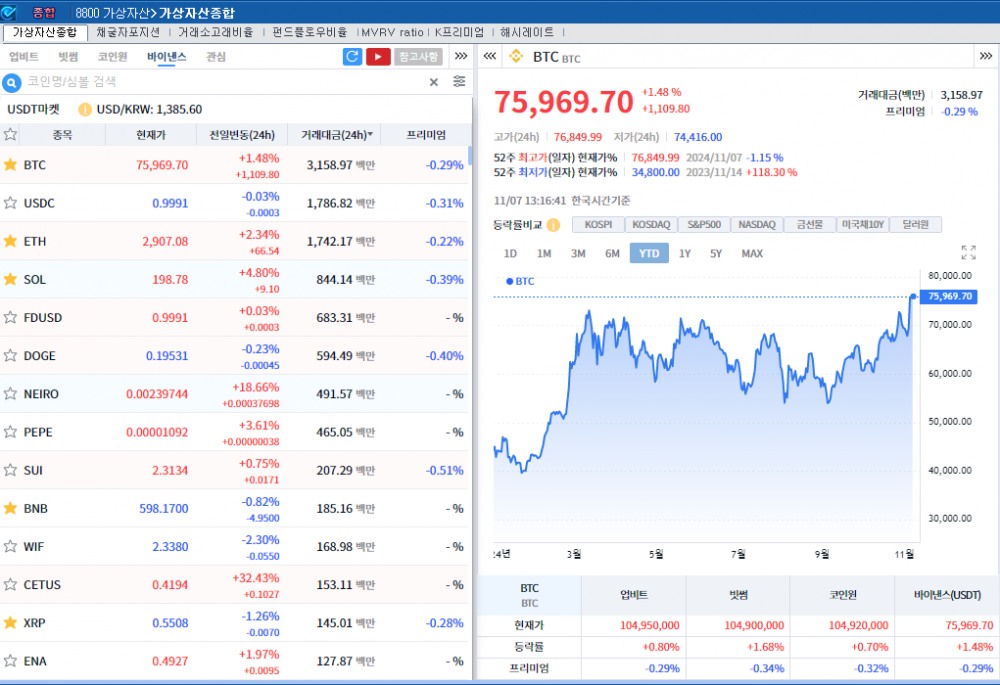Viewport: 1000px width, 685px height.
Task: Open the red YouTube icon in the toolbar
Action: (378, 57)
